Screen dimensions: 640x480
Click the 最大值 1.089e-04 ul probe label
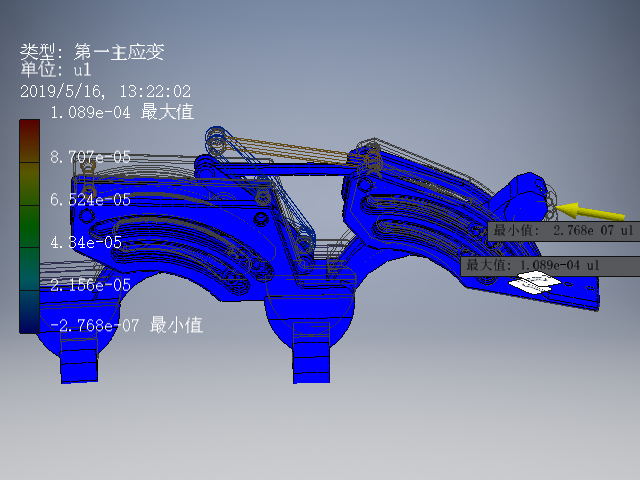click(550, 266)
